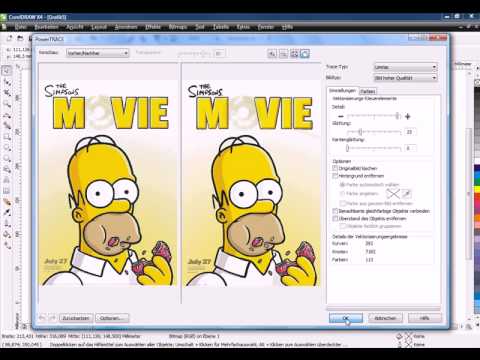Click the Undo arrow in PowerTRACE
Screen dimensions: 480x360
[42, 318]
